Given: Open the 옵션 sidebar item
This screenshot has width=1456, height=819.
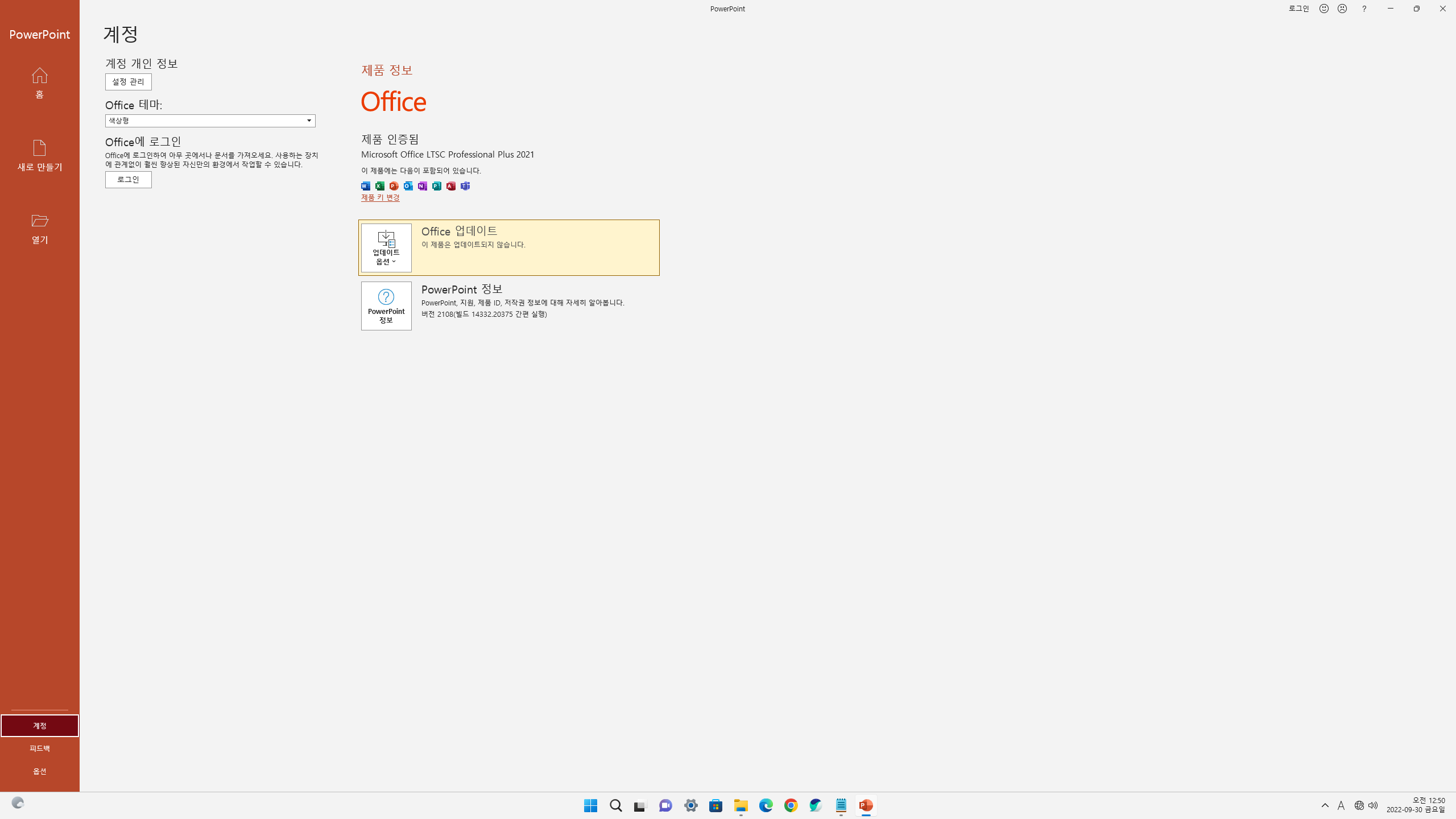Looking at the screenshot, I should [x=39, y=771].
